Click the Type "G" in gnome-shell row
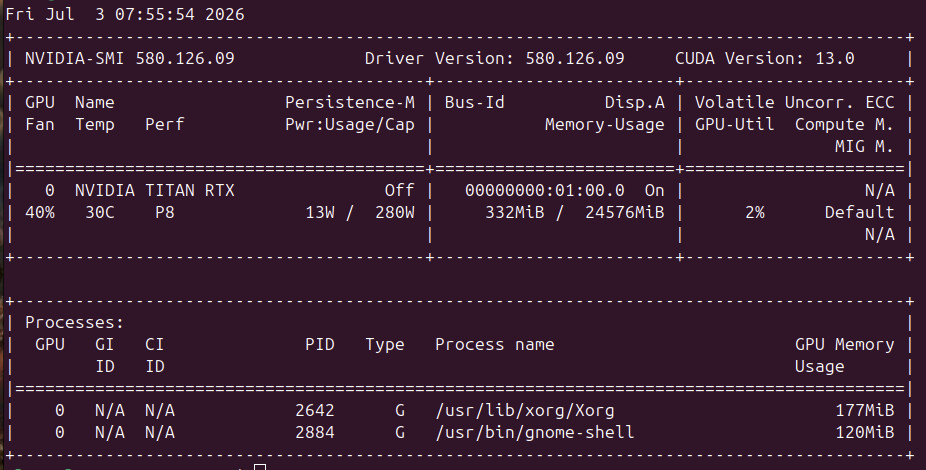This screenshot has width=926, height=470. (x=400, y=432)
